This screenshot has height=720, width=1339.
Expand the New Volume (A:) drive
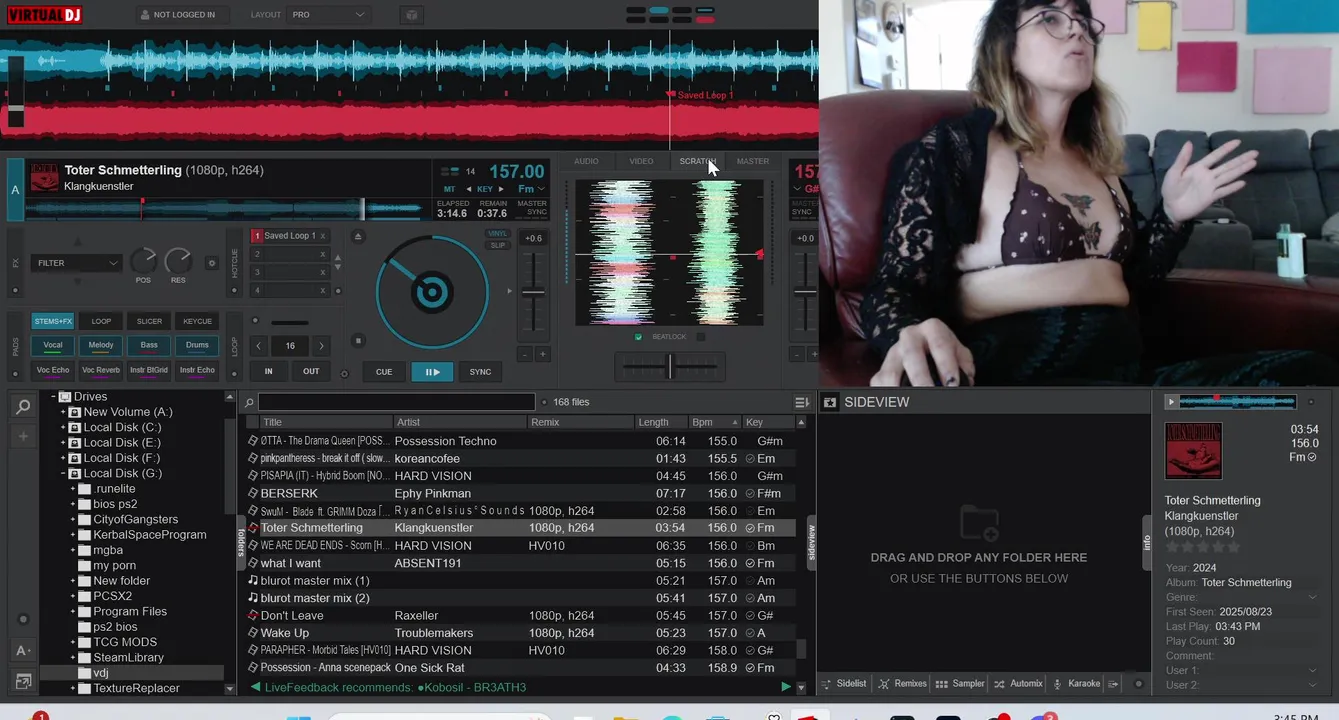[63, 412]
